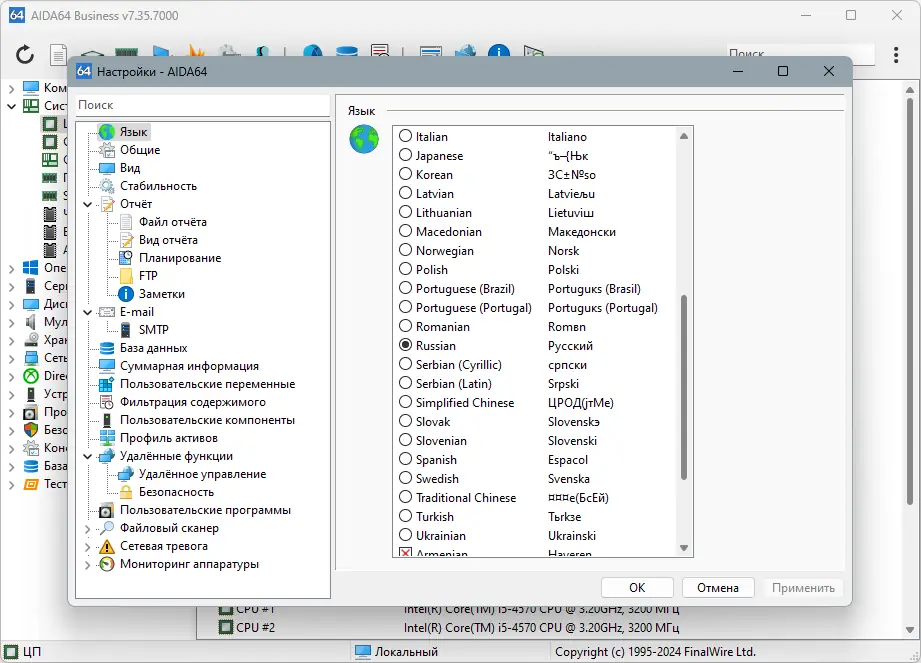Select Отчёт settings entry
Viewport: 921px width, 663px height.
point(136,204)
